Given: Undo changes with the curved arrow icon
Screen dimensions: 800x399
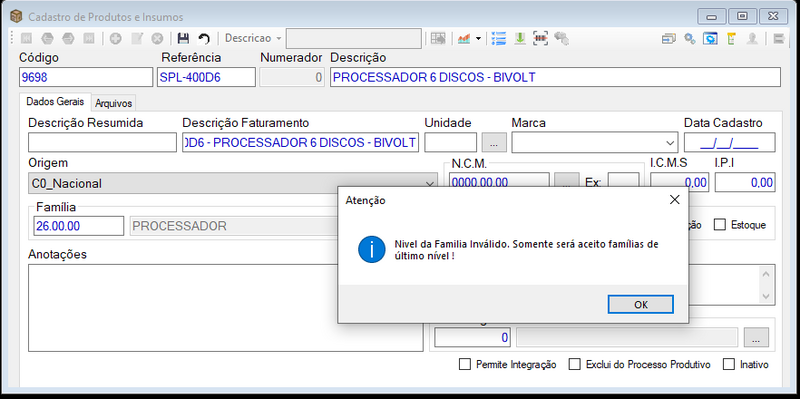Looking at the screenshot, I should tap(204, 38).
